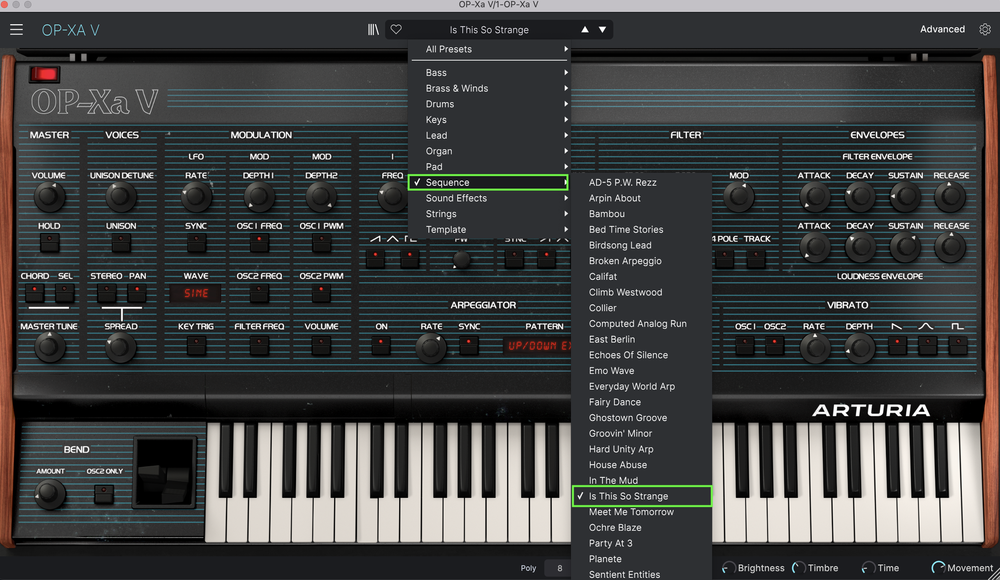Click the bend AMOUNT knob
Screen dimensions: 1000x580
[x=50, y=494]
